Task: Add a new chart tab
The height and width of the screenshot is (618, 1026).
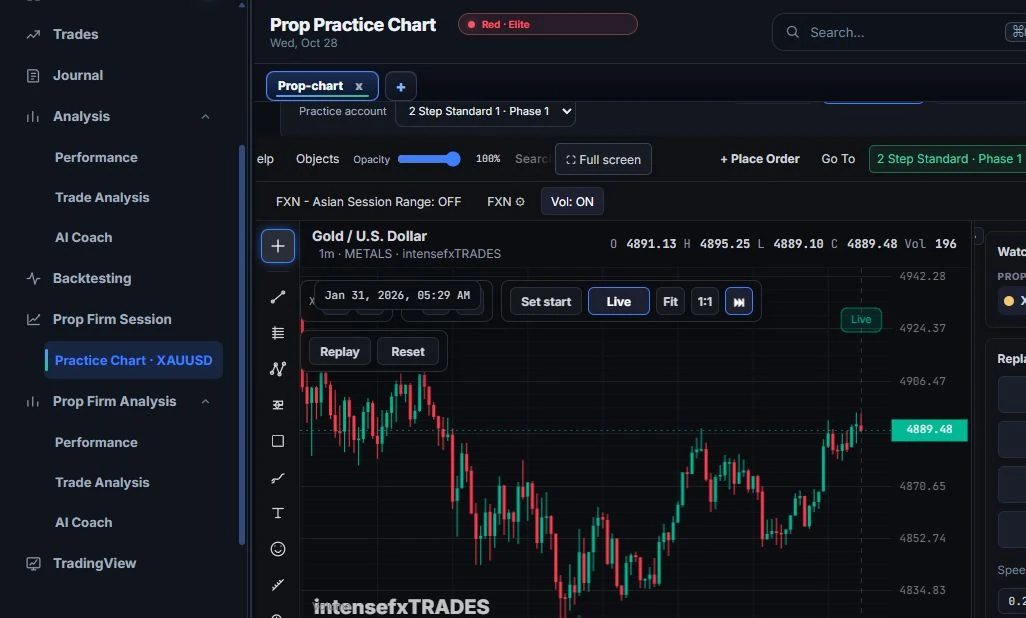Action: coord(401,86)
